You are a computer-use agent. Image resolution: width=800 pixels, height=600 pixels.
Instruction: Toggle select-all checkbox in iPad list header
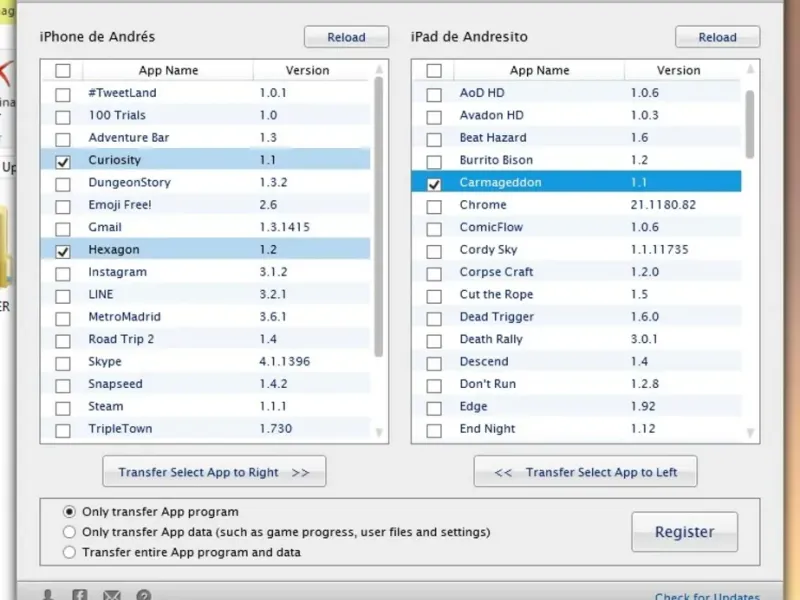(434, 70)
